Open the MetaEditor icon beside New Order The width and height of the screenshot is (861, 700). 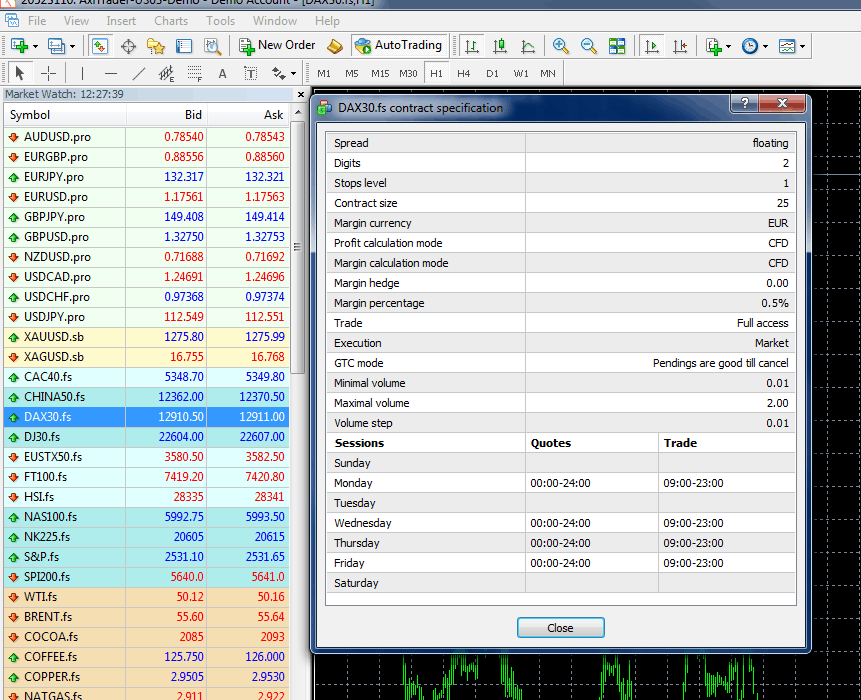[x=335, y=46]
